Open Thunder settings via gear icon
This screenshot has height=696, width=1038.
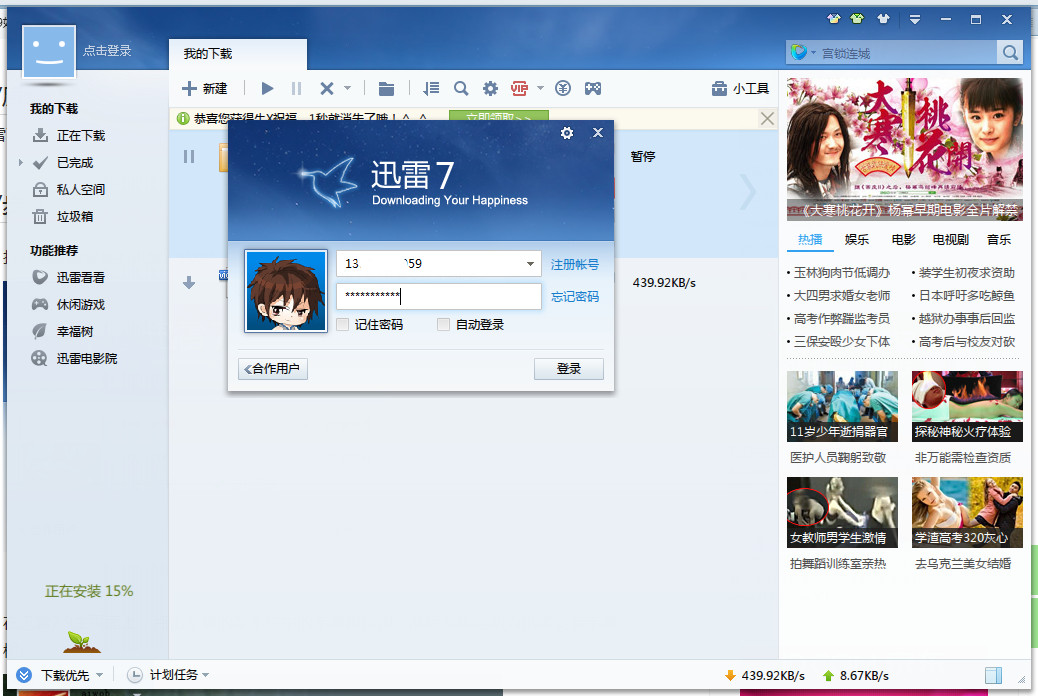(490, 88)
